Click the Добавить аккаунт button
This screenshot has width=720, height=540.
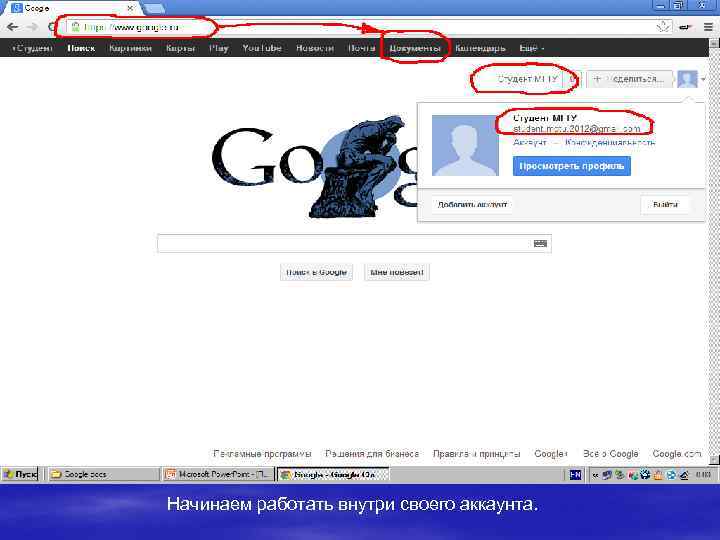472,204
